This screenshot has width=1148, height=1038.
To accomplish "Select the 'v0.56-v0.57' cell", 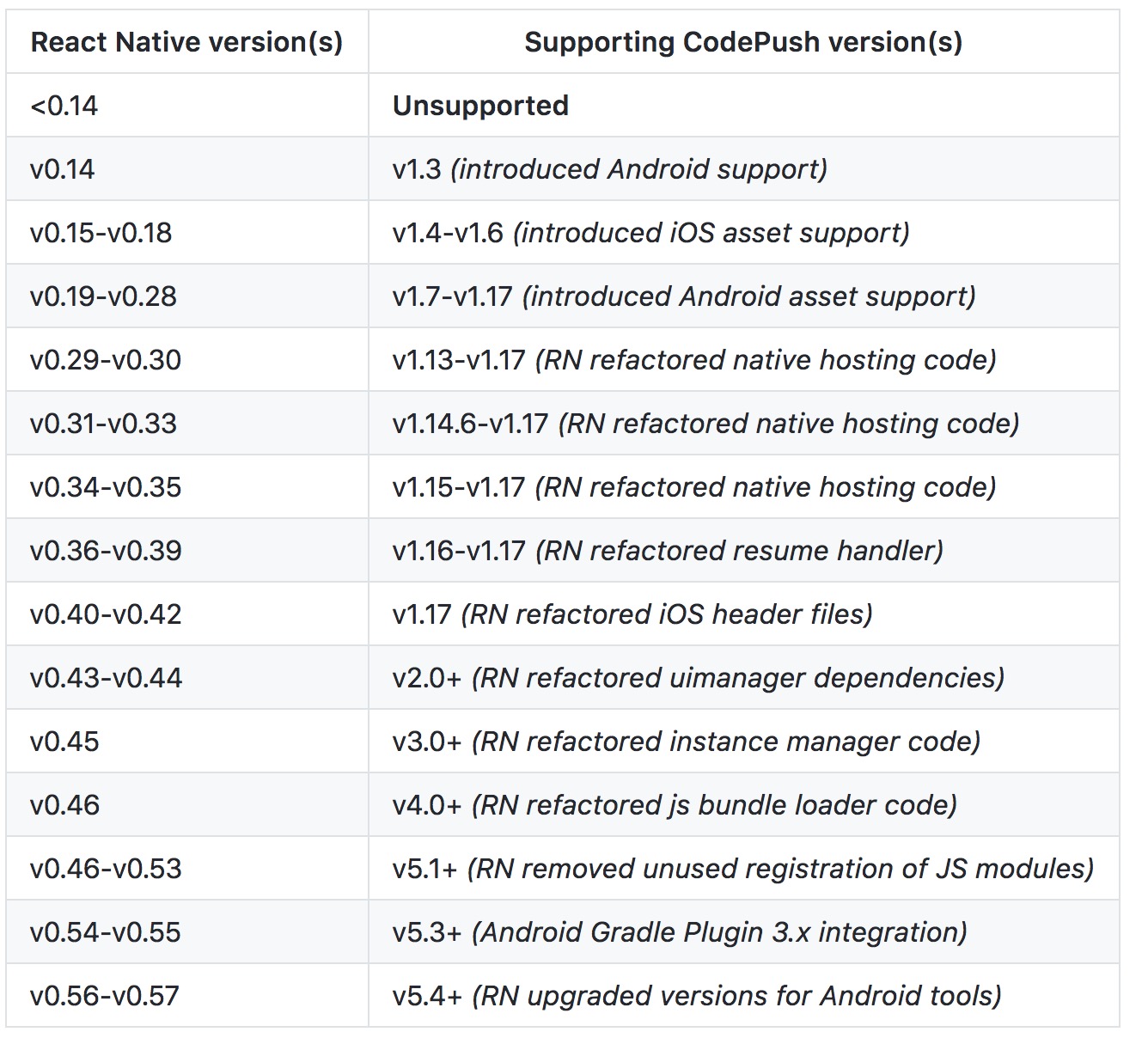I will [x=187, y=995].
